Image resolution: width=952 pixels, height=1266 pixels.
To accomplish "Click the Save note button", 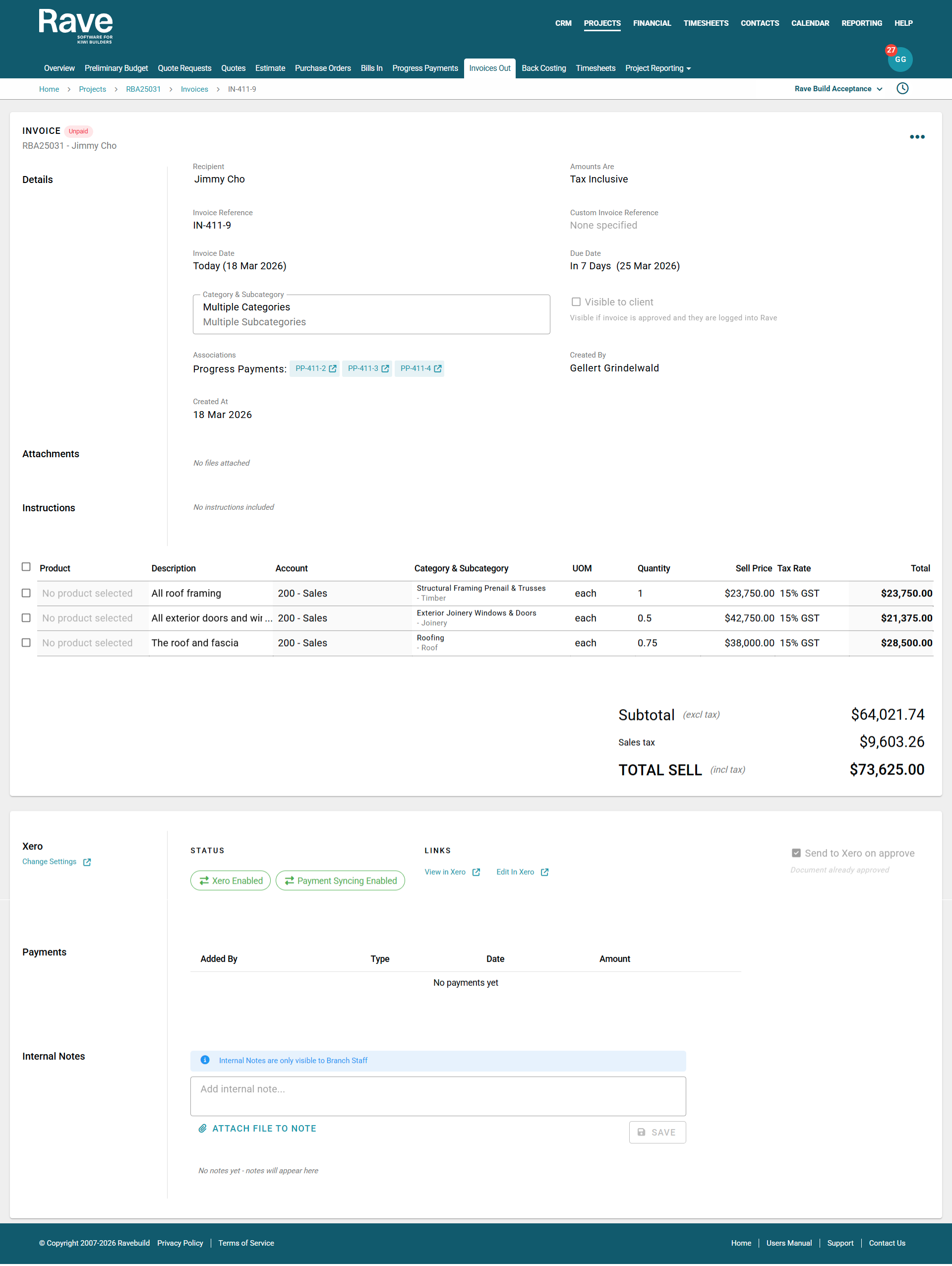I will pyautogui.click(x=657, y=1132).
